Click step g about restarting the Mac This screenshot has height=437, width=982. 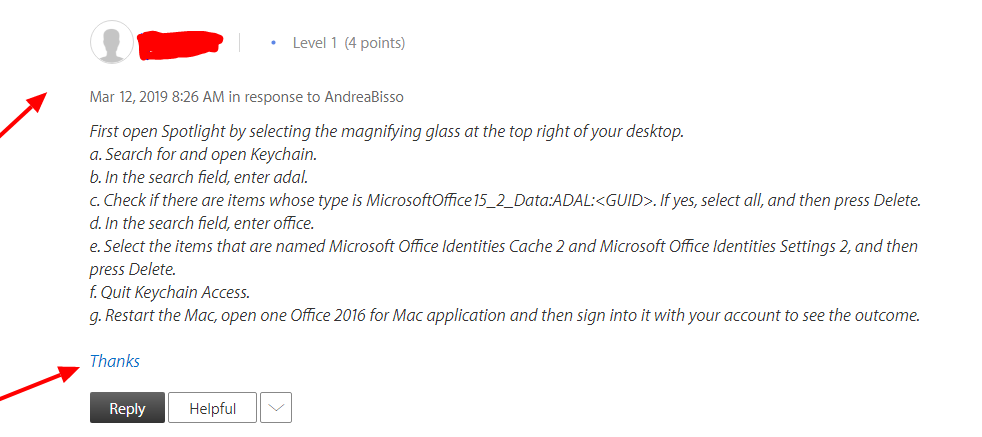[504, 315]
